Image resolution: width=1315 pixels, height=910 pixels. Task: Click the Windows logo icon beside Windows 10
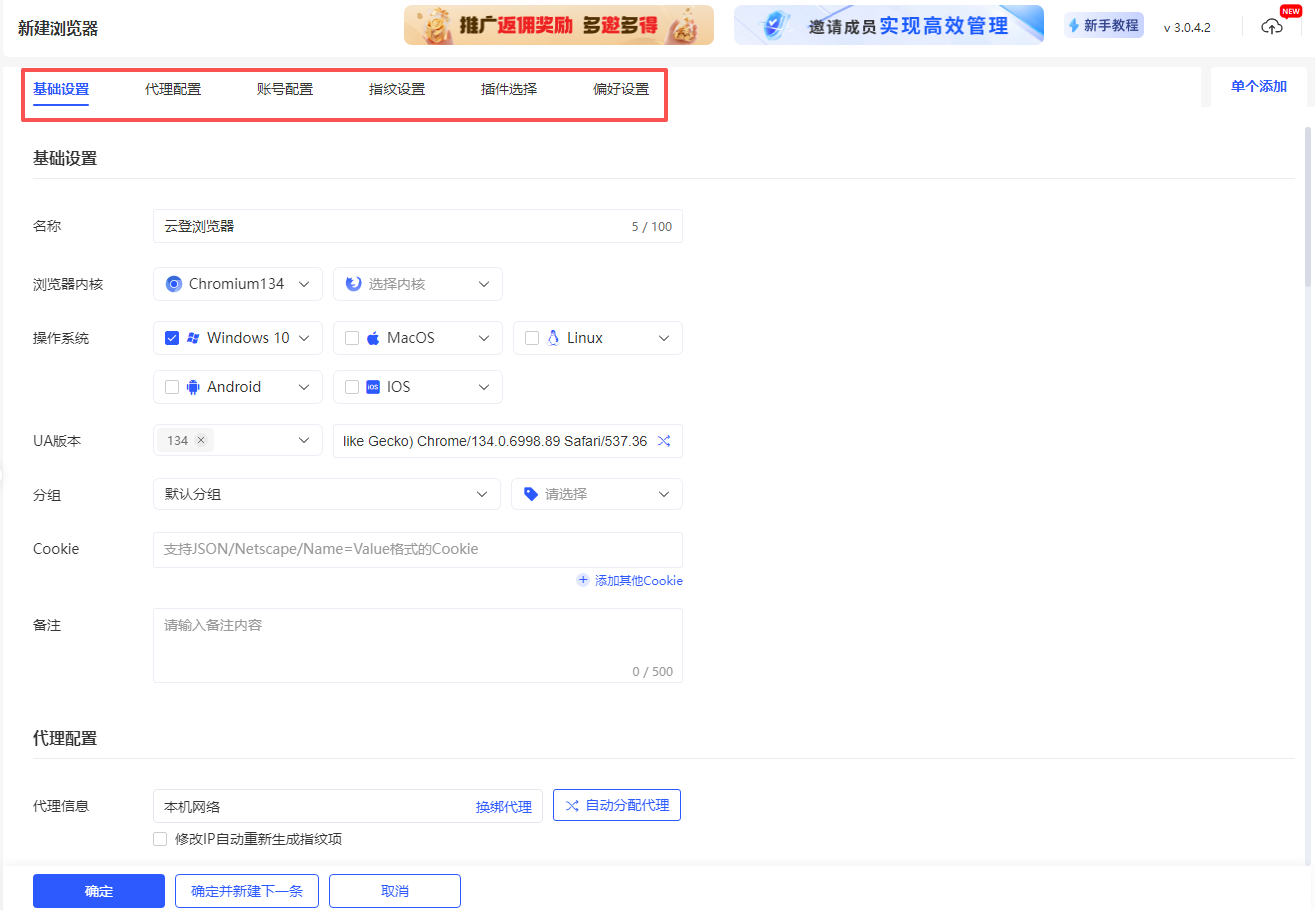(x=194, y=337)
